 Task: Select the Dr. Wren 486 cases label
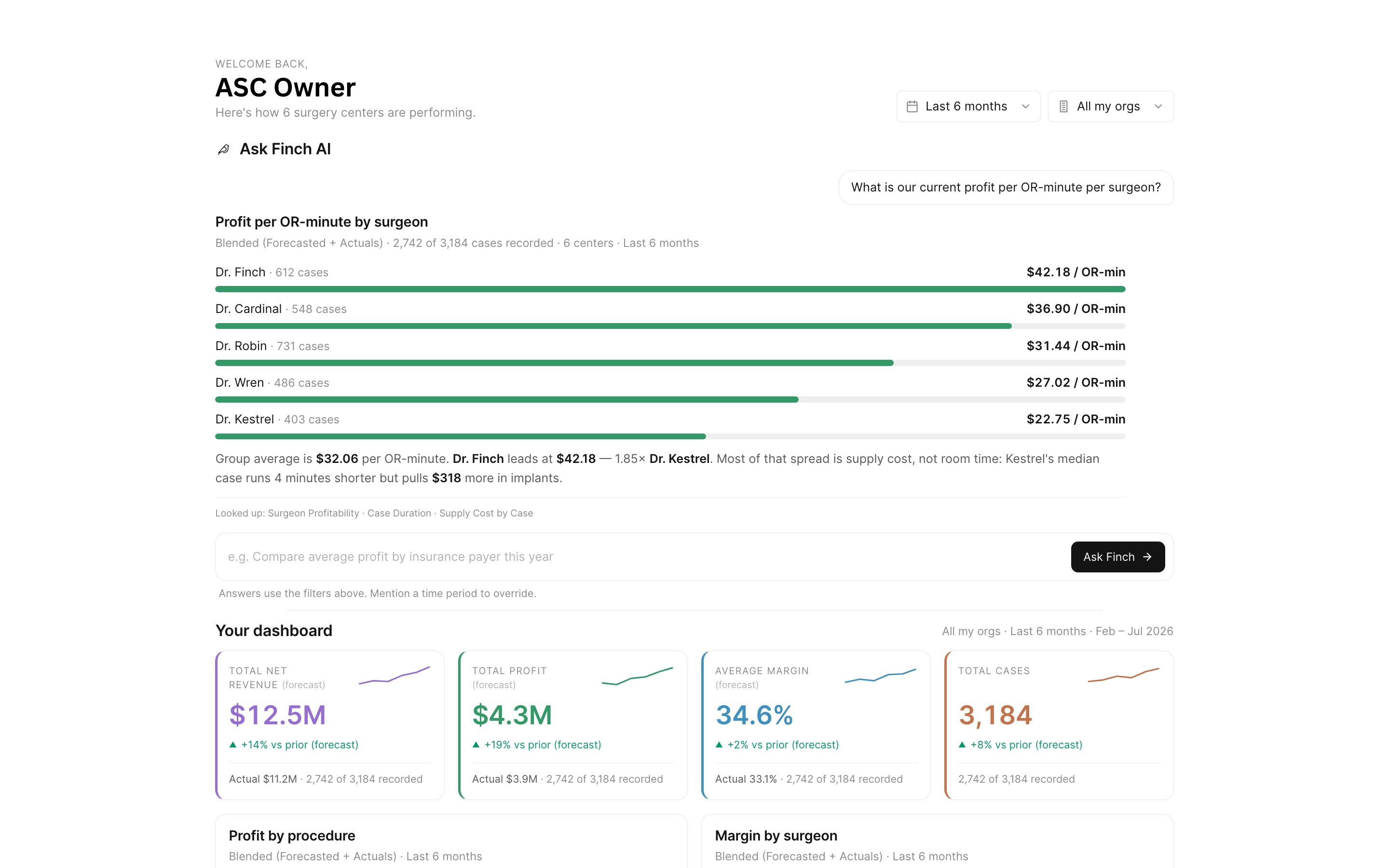[x=272, y=383]
